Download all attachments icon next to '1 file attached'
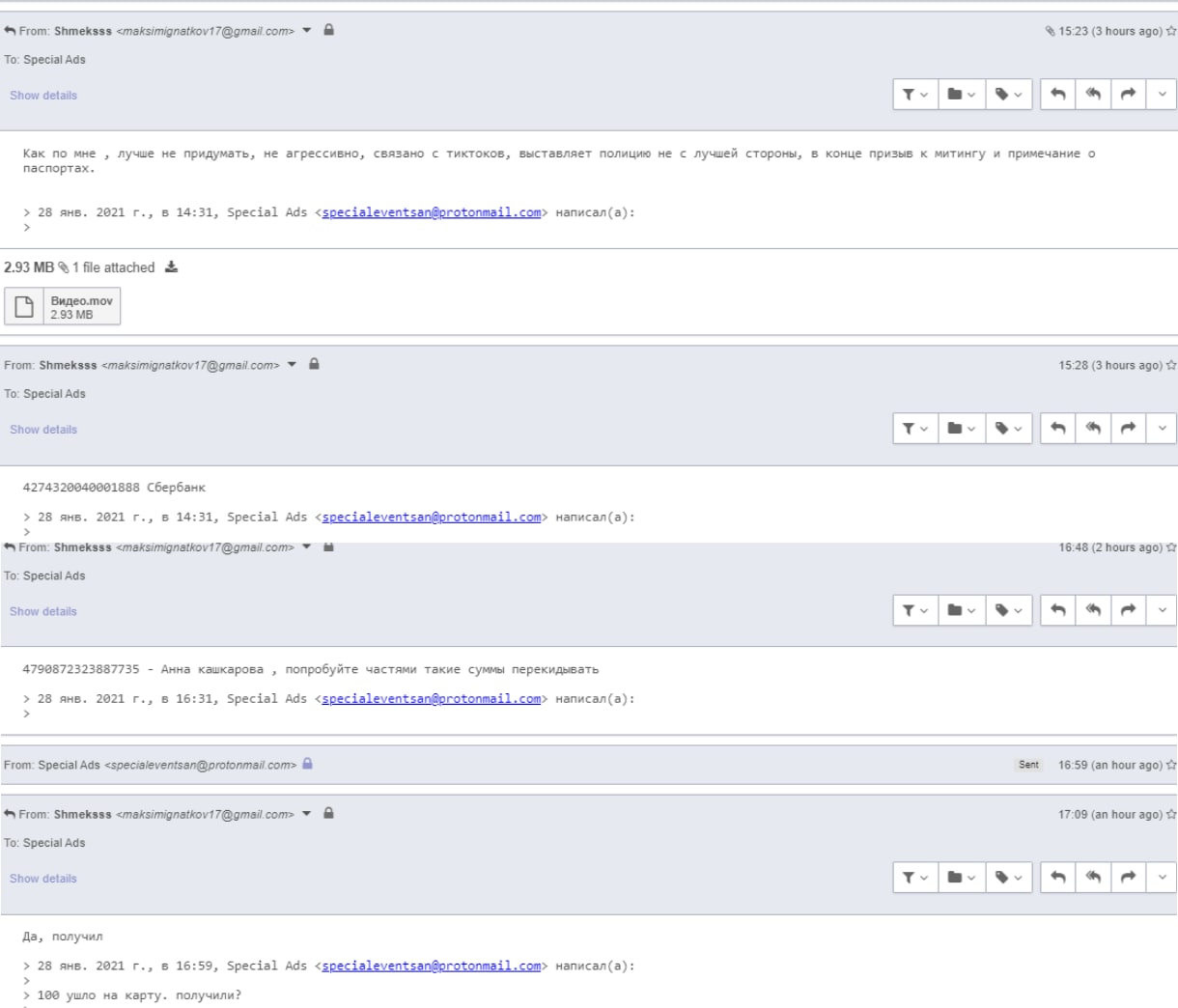This screenshot has height=1008, width=1178. pyautogui.click(x=171, y=267)
